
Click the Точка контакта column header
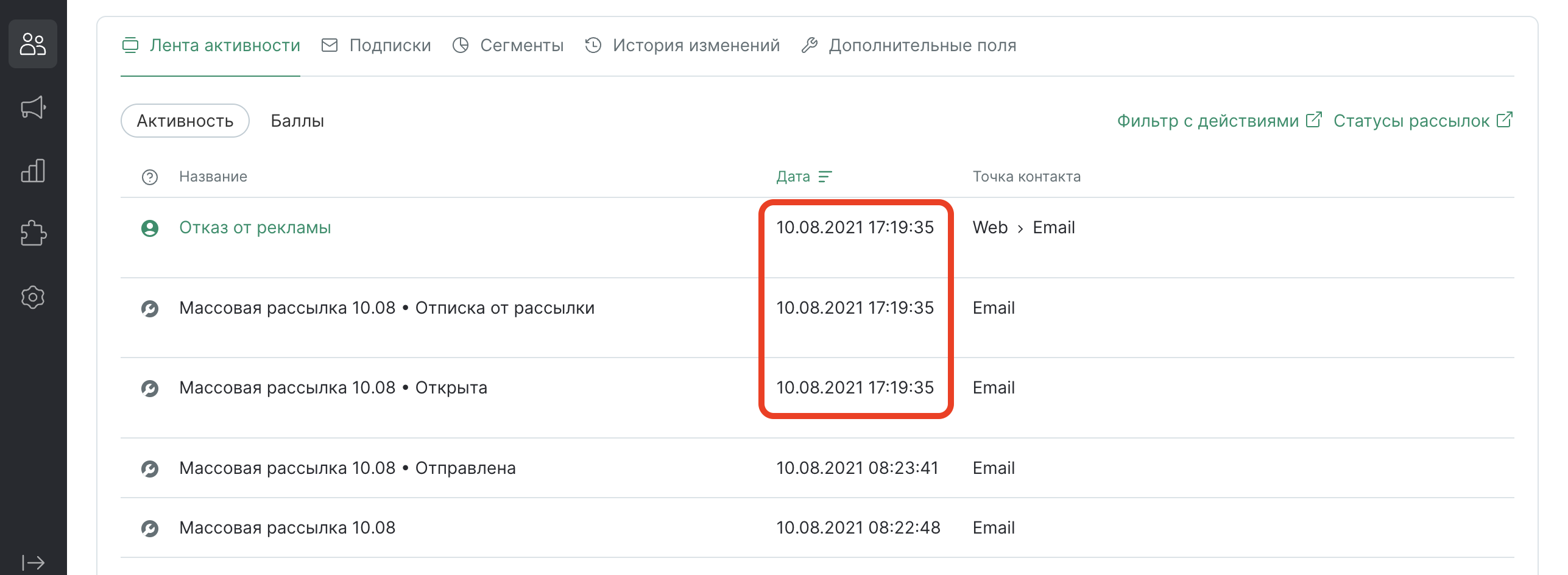pyautogui.click(x=1026, y=177)
